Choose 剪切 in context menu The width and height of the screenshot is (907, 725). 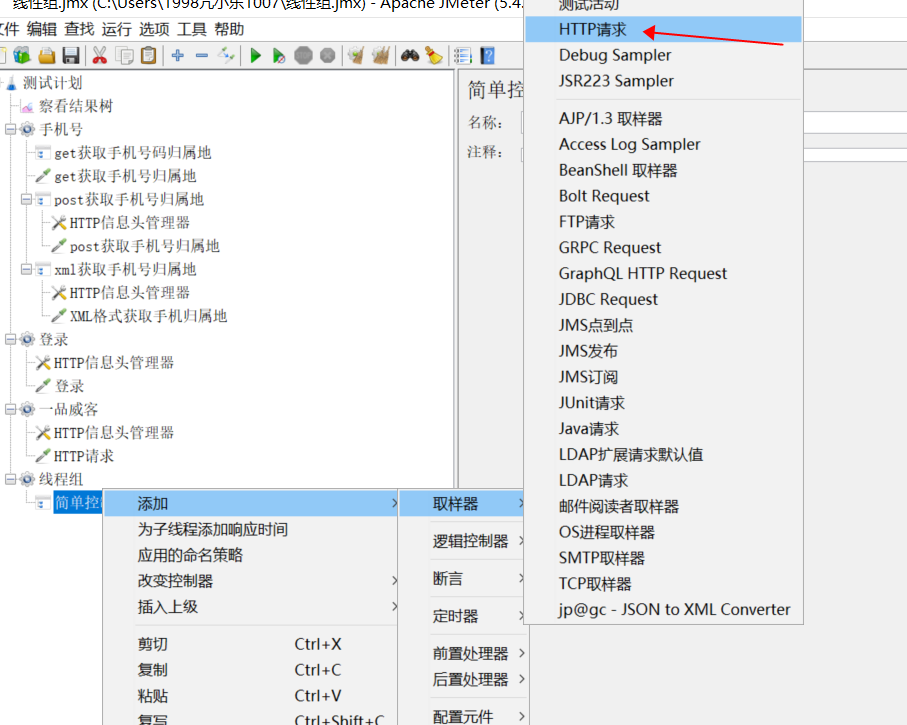[x=251, y=644]
